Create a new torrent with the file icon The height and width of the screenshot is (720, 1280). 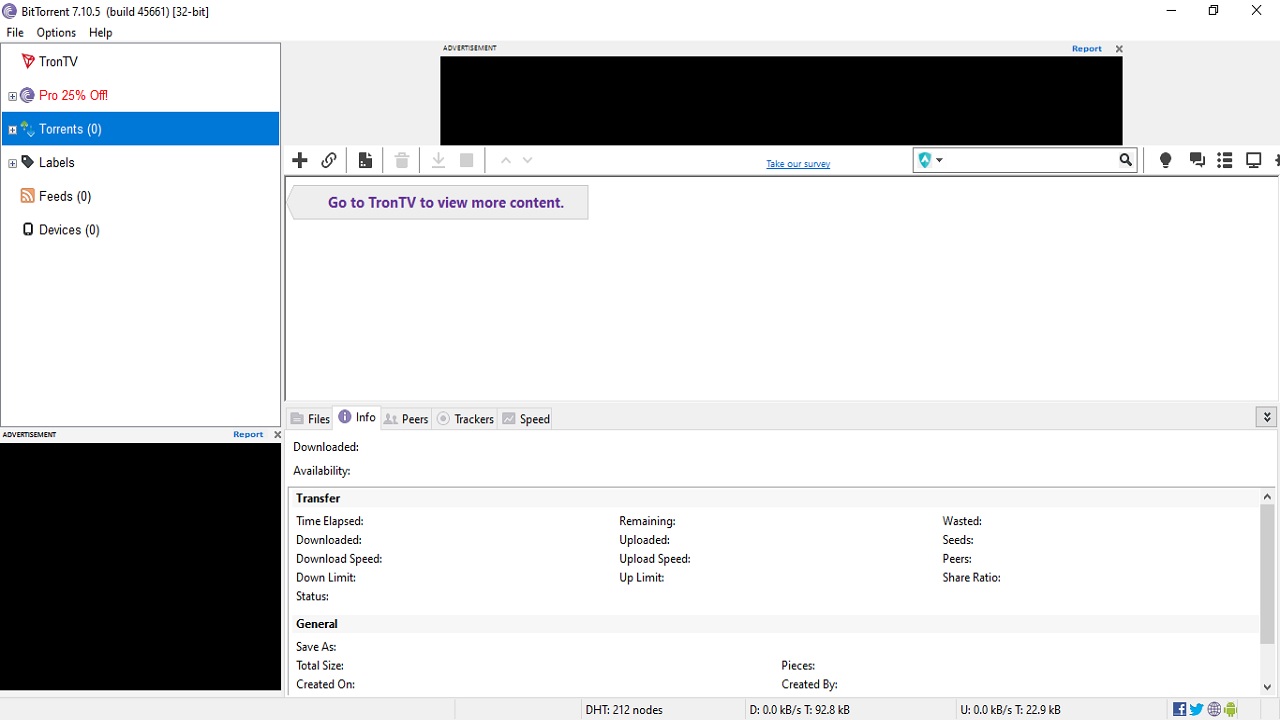point(364,159)
